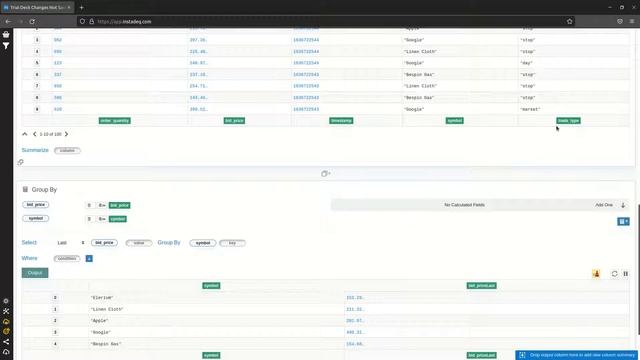The image size is (640, 360).
Task: Click the drop output column summary bar
Action: 576,355
